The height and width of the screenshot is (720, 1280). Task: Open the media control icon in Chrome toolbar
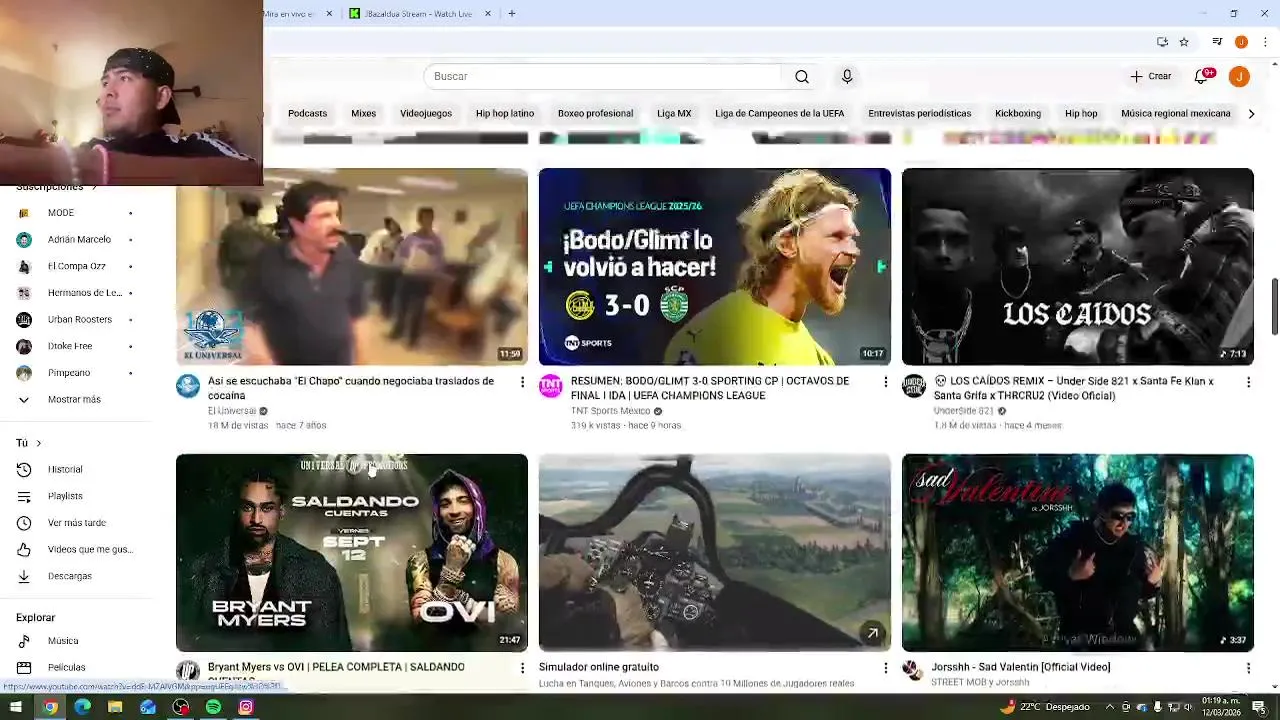coord(1217,42)
